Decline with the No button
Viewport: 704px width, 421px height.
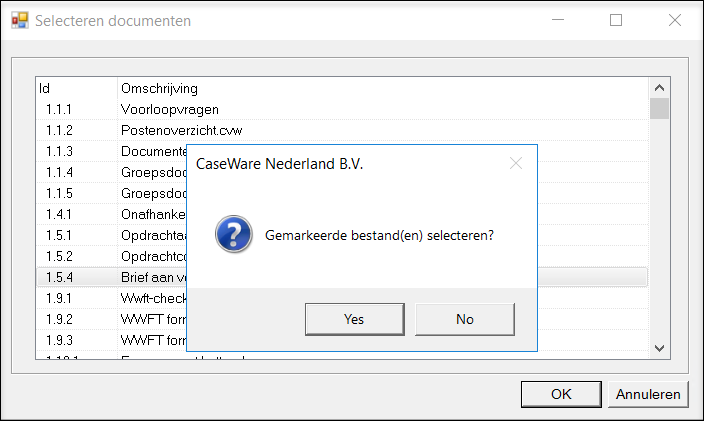pos(465,319)
